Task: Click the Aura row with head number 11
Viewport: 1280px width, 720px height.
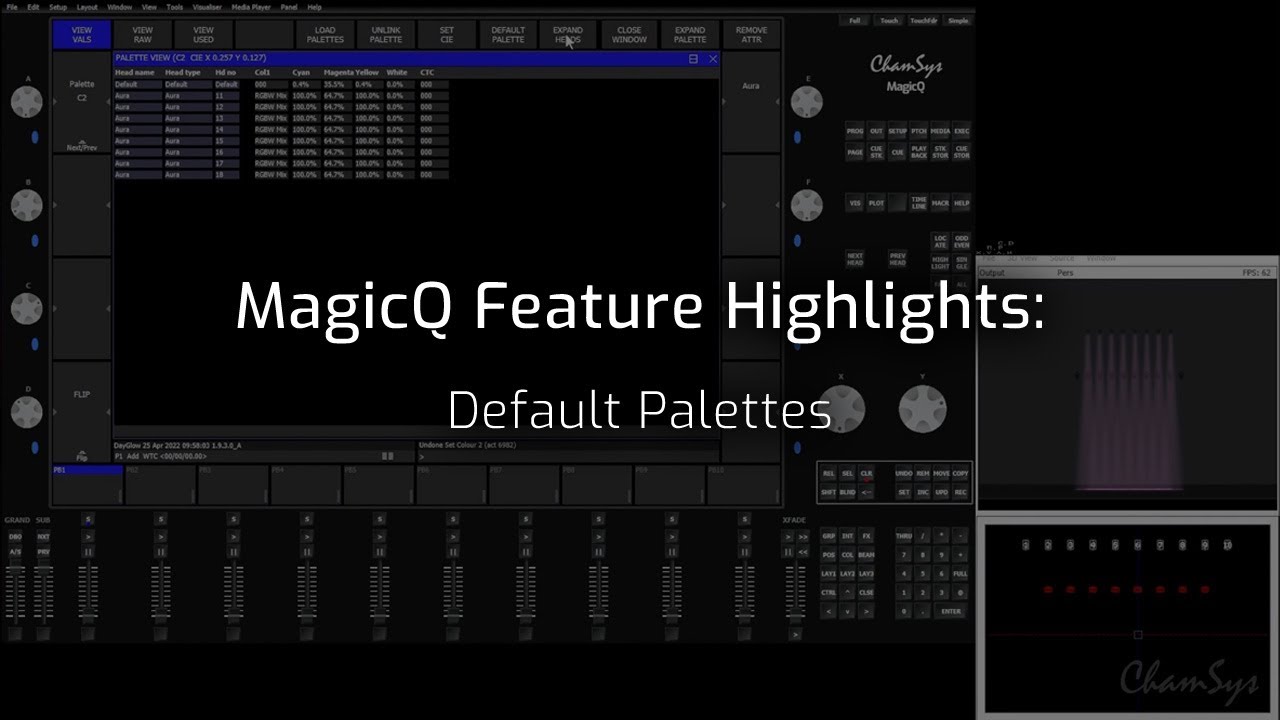Action: pos(281,96)
